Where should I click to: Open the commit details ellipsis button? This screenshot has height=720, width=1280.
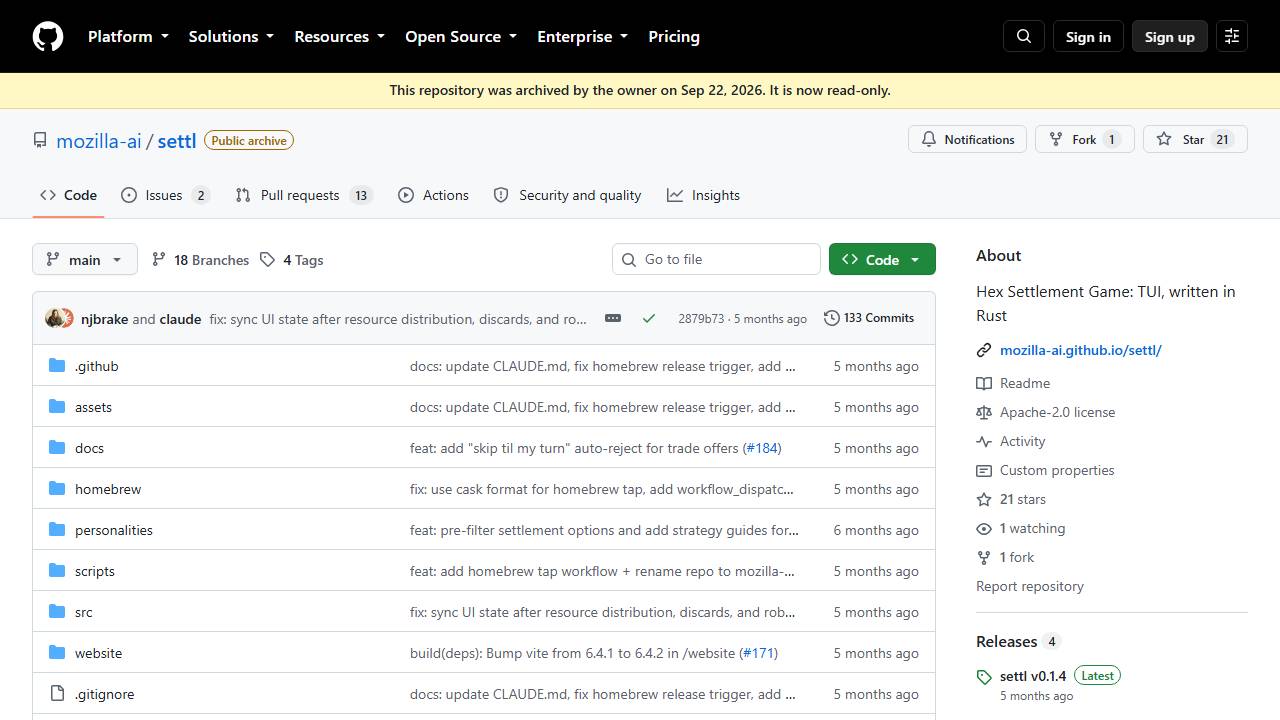(x=613, y=318)
